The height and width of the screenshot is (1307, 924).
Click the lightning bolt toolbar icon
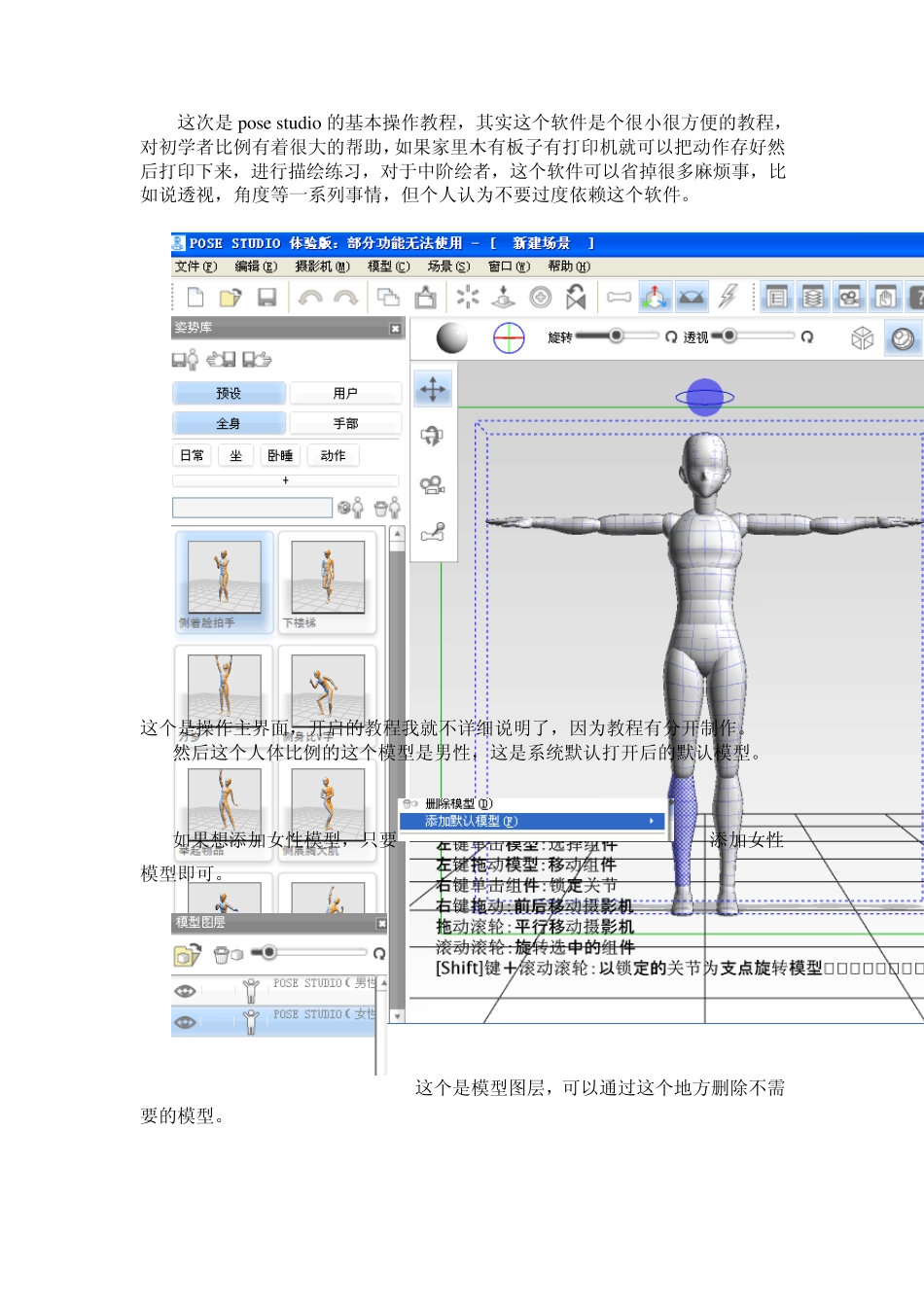pyautogui.click(x=728, y=297)
